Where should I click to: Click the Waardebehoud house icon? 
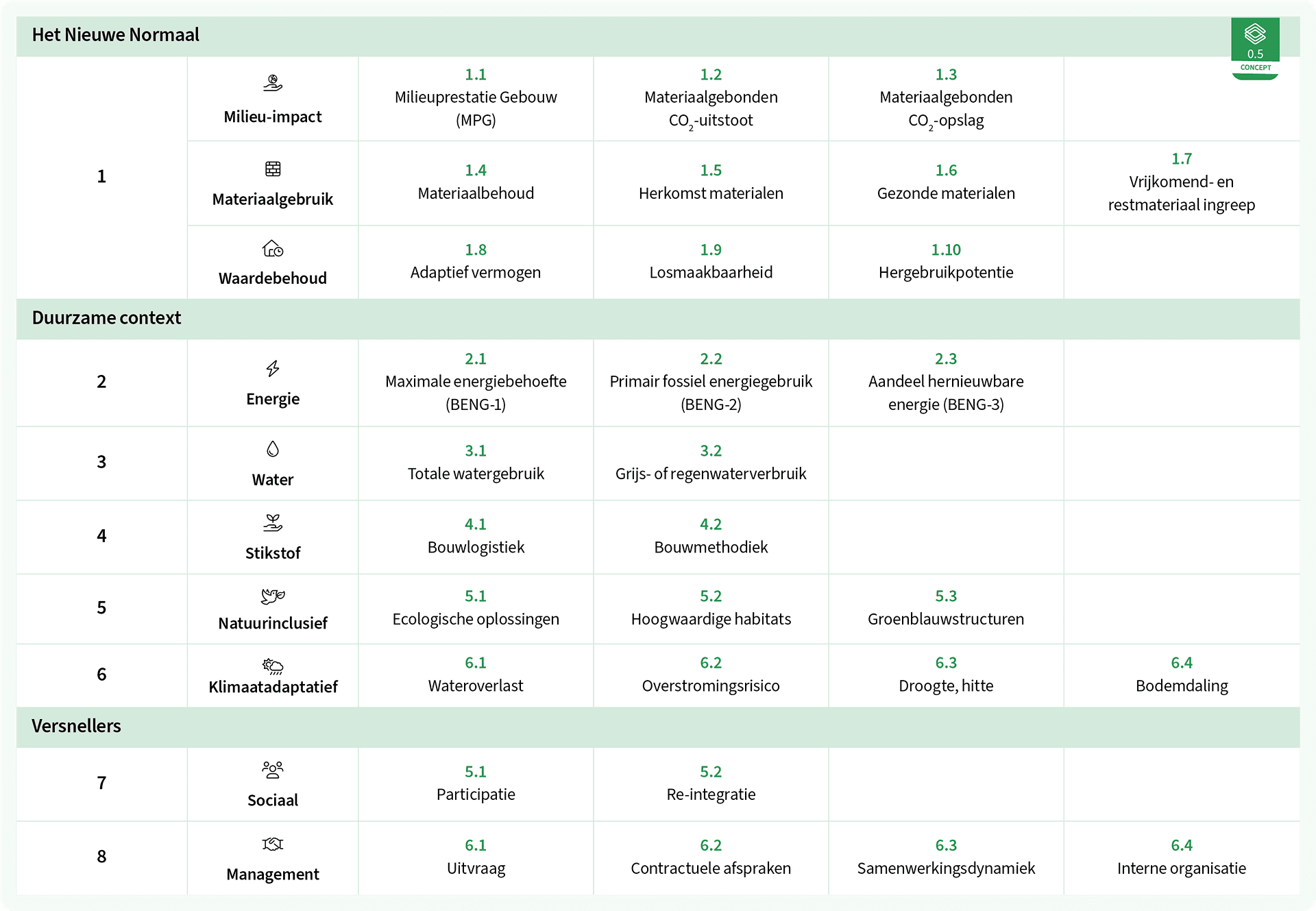(273, 248)
